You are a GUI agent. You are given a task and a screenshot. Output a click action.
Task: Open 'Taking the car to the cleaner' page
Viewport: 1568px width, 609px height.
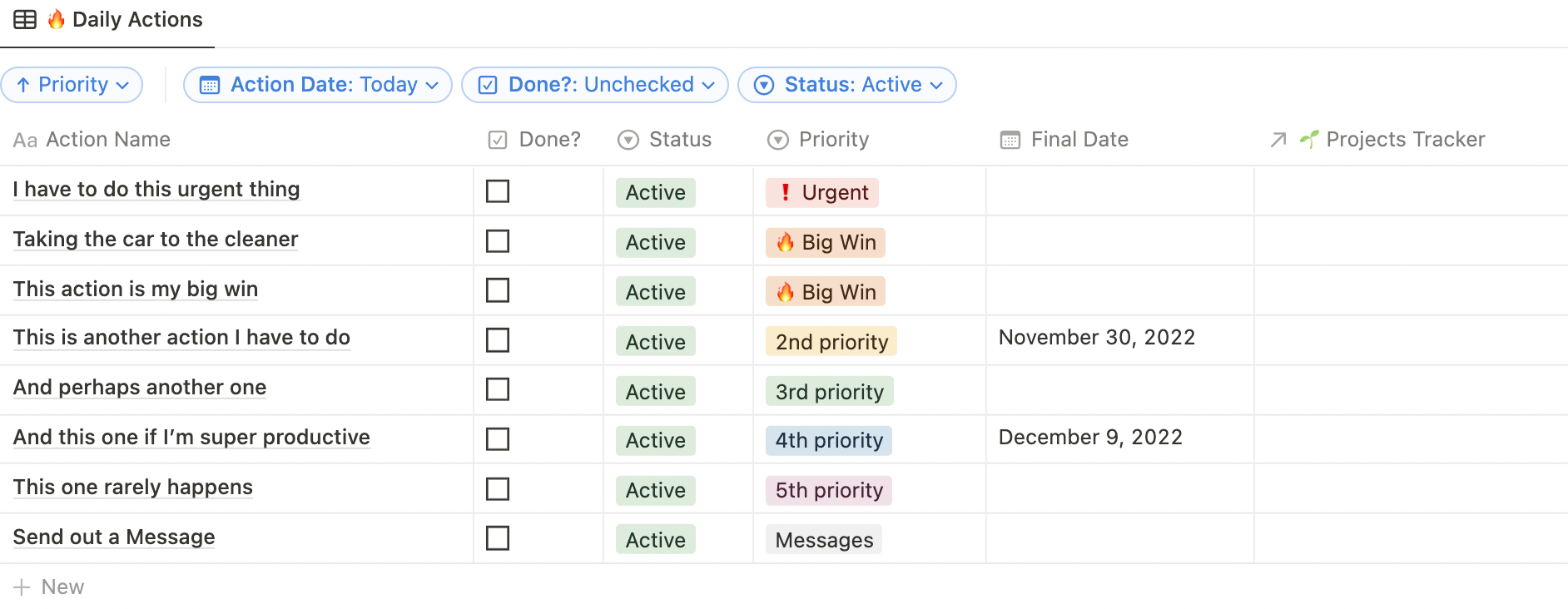156,240
